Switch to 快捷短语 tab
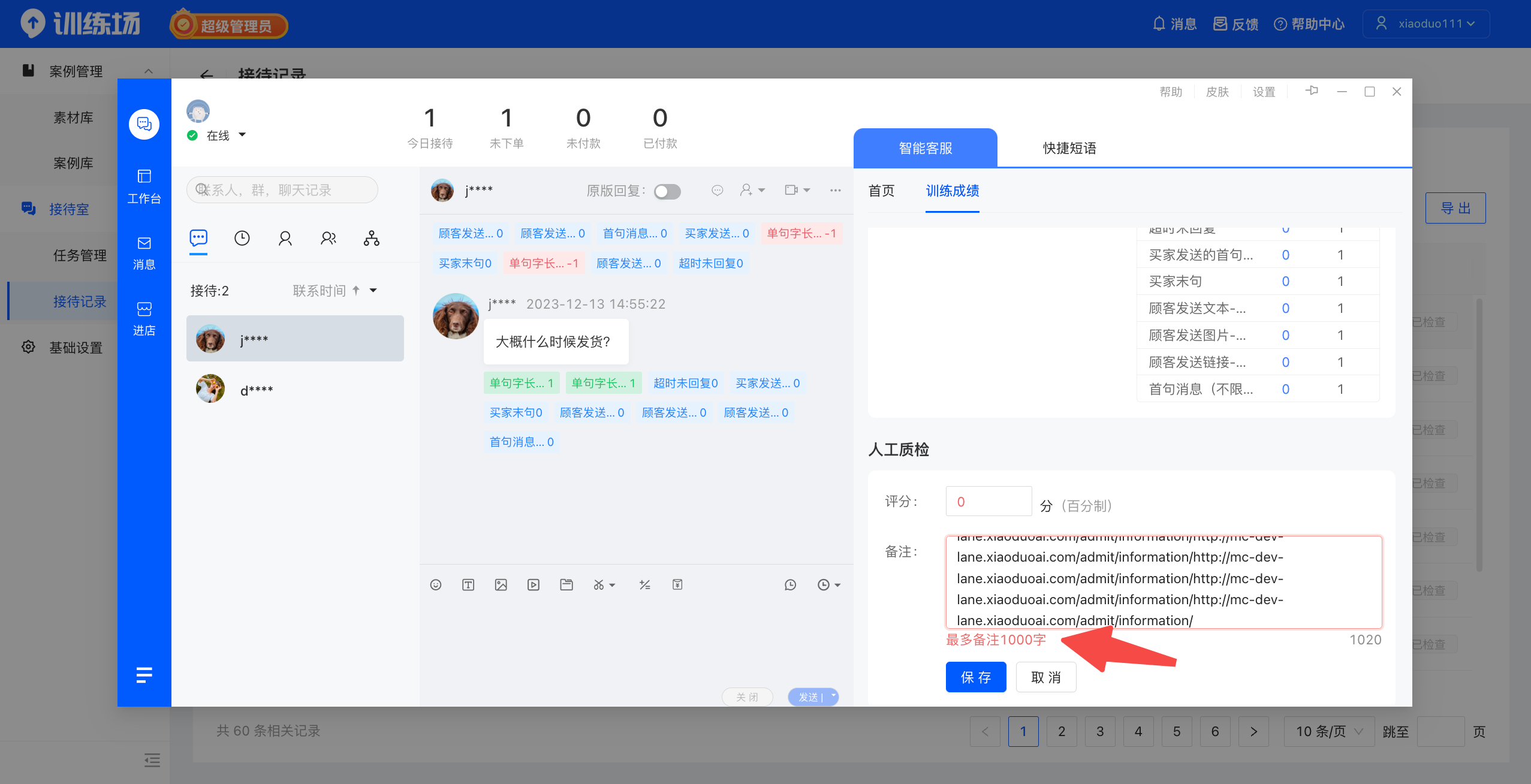The height and width of the screenshot is (784, 1531). [1065, 147]
